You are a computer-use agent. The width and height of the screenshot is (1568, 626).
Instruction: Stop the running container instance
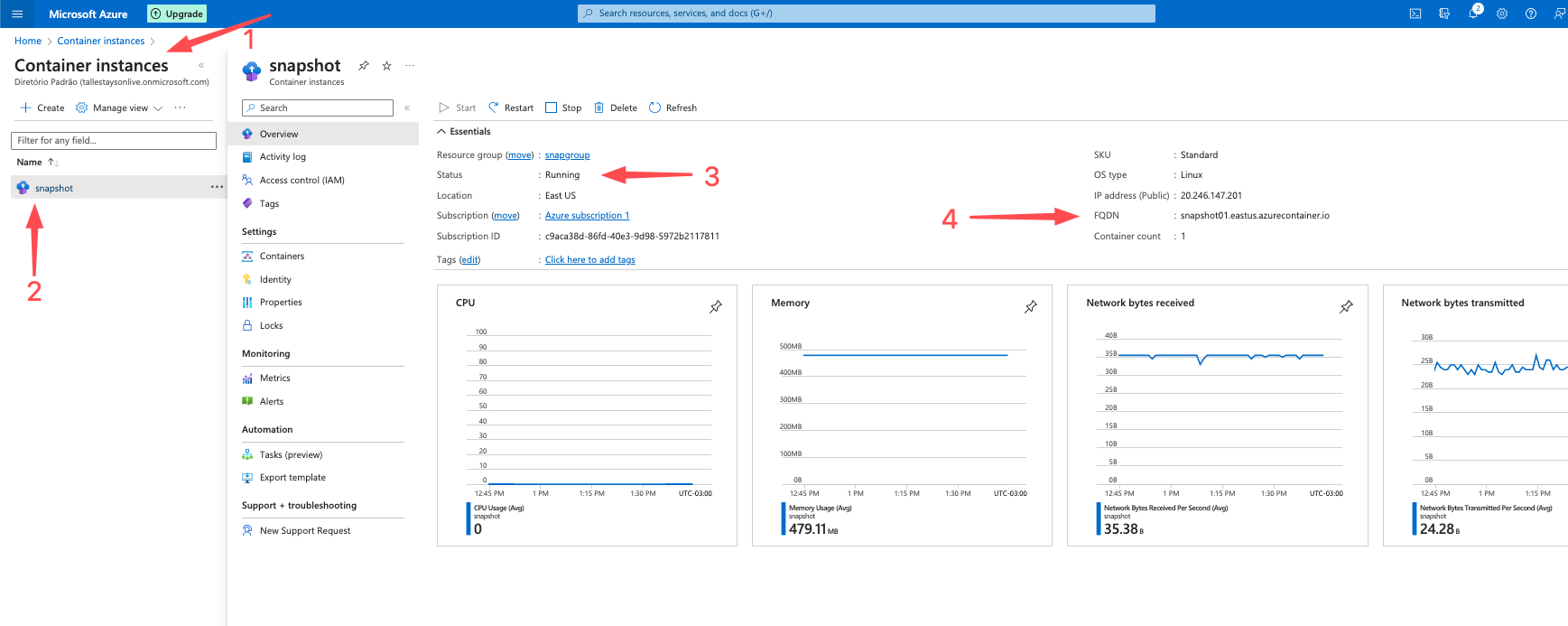[x=563, y=107]
